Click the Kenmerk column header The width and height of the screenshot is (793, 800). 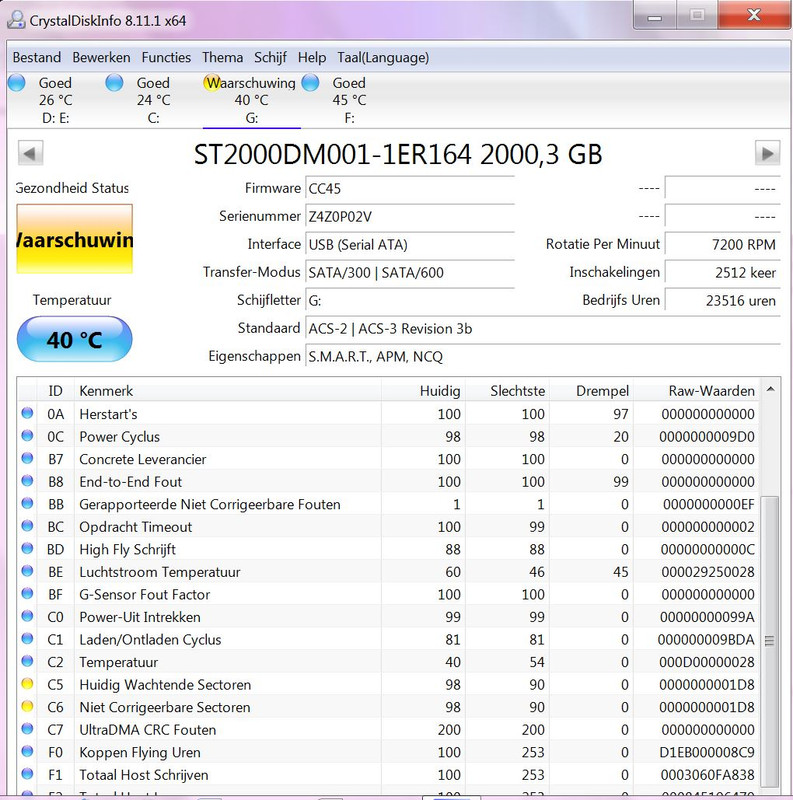pos(228,391)
